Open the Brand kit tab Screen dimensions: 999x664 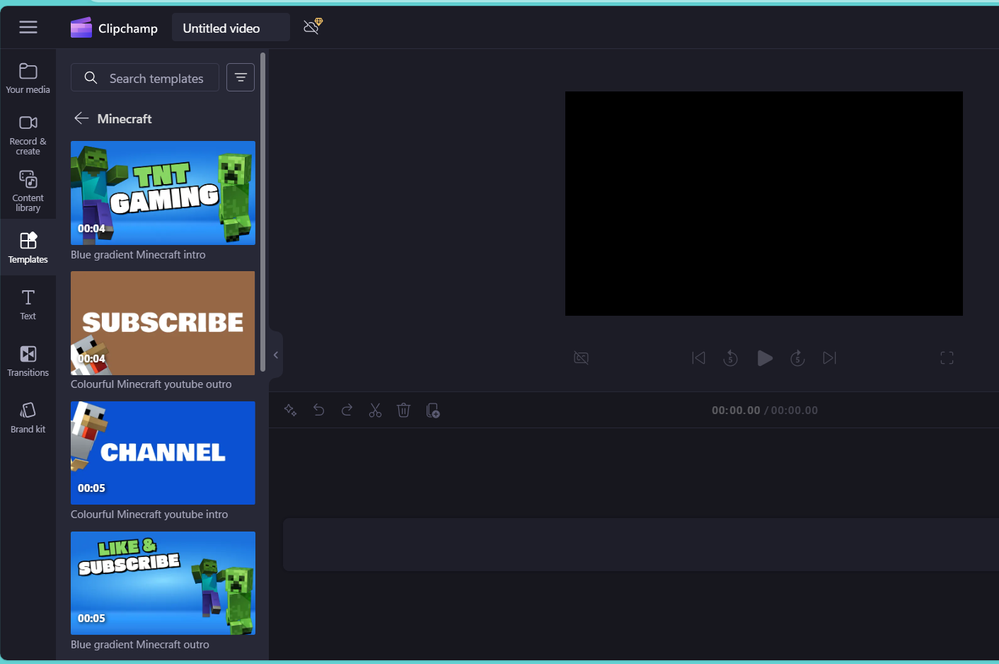[x=28, y=418]
